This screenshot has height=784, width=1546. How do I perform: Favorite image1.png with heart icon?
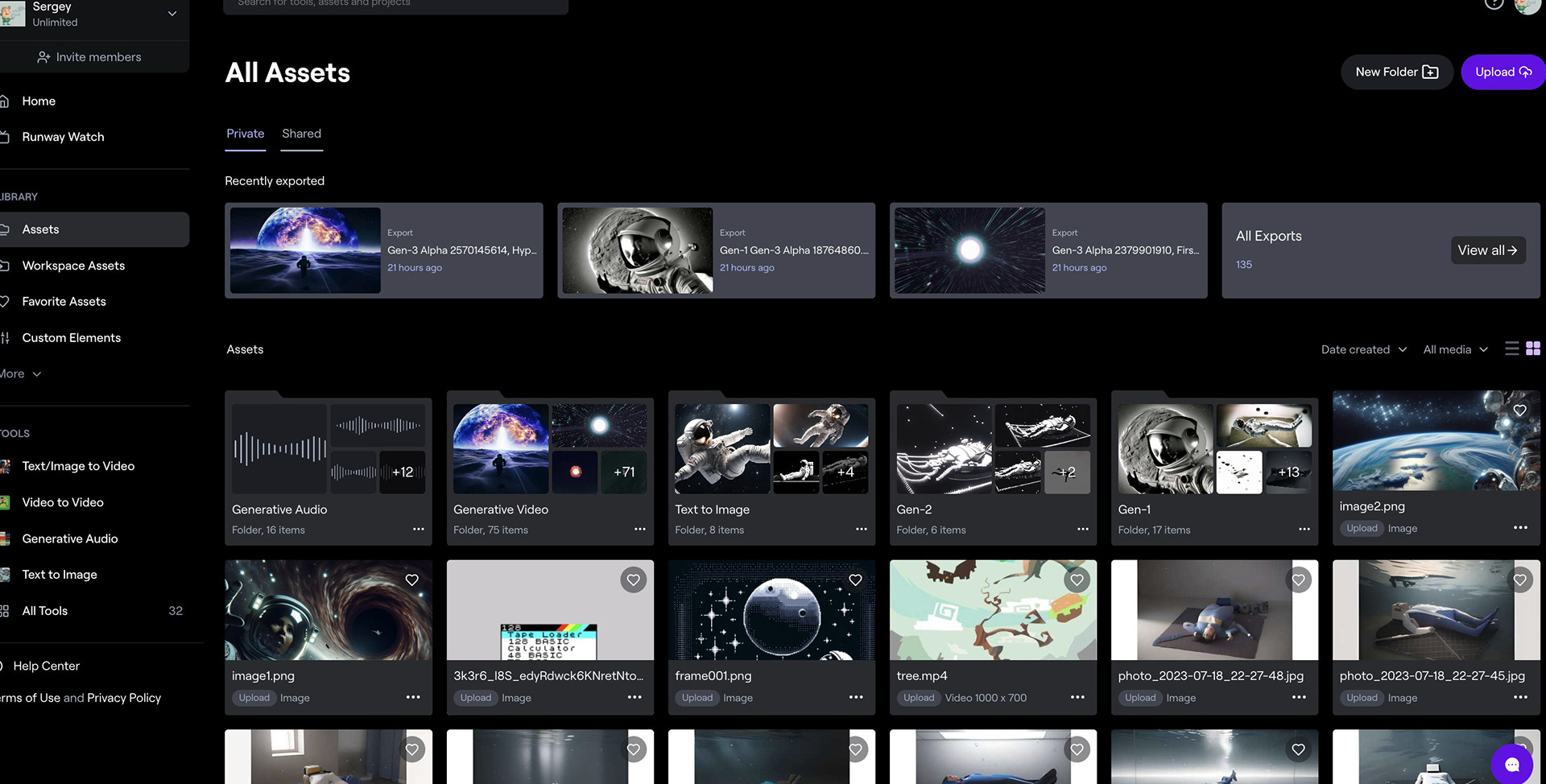point(411,580)
